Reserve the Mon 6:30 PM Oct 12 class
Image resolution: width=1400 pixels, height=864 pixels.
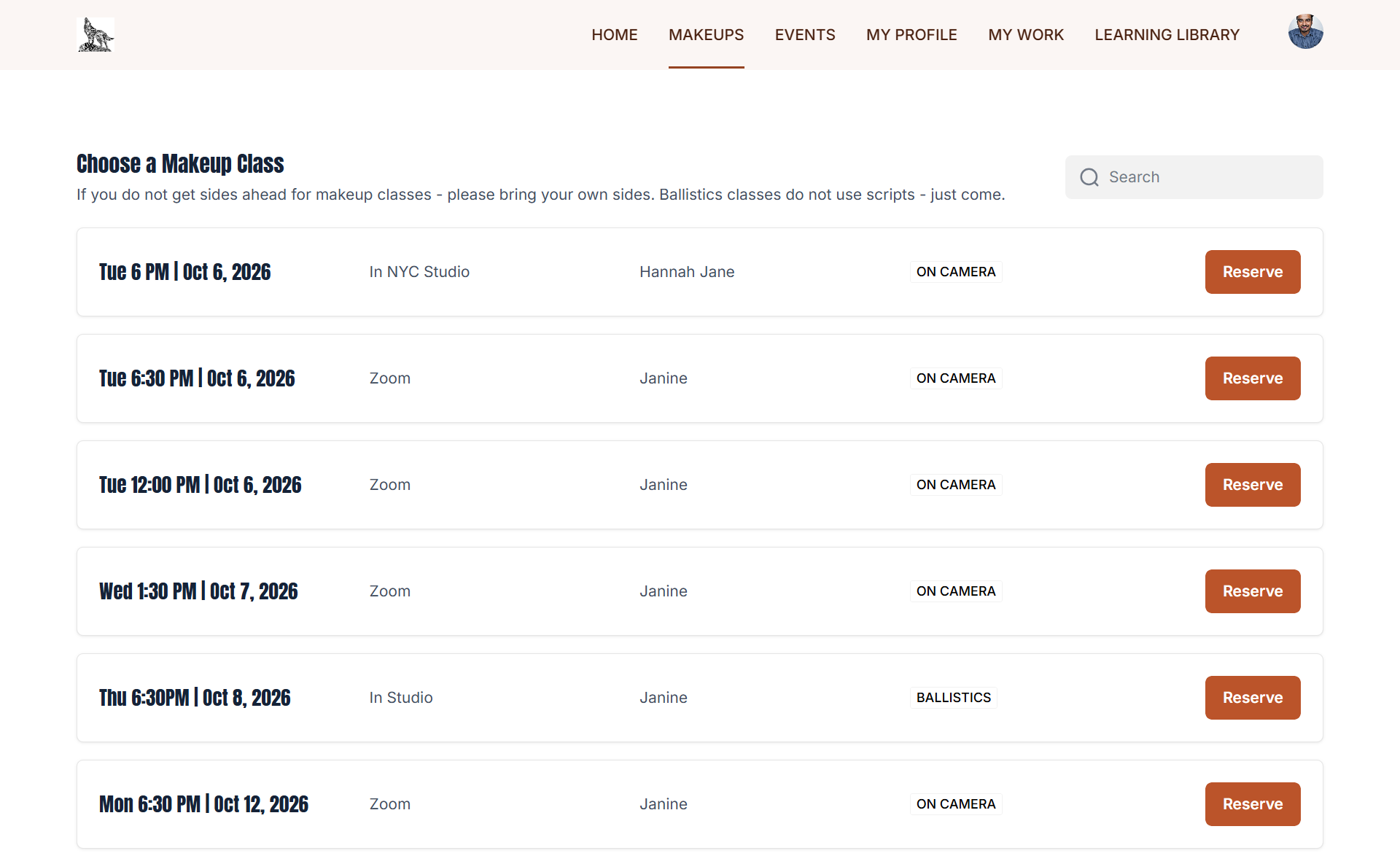click(1253, 804)
